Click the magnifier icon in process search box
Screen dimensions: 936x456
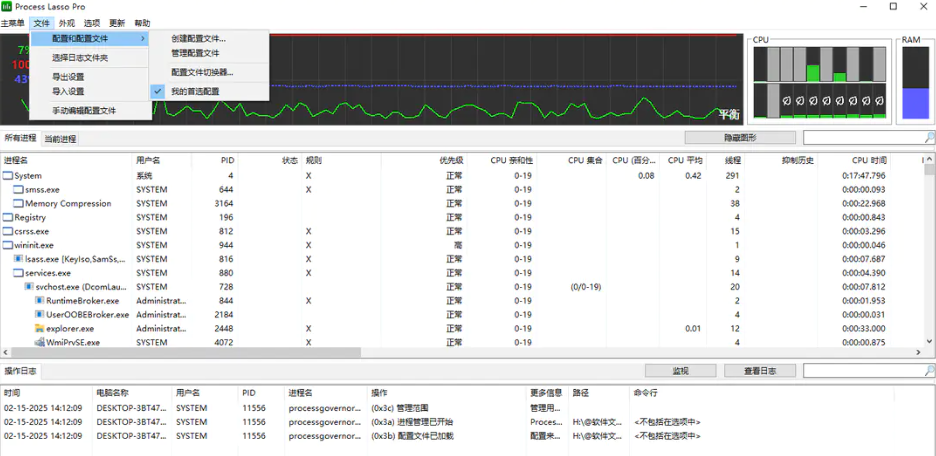pos(929,138)
